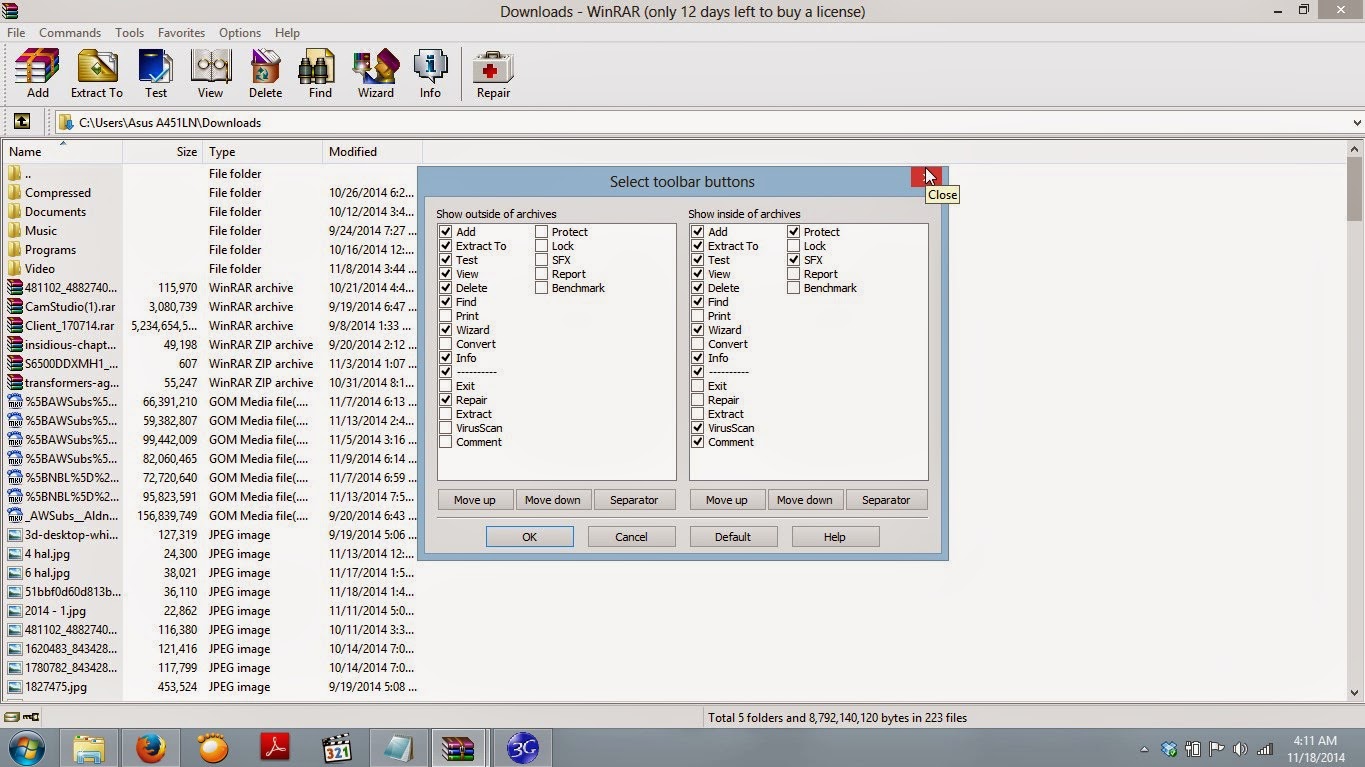Click Move up under the outside list

click(475, 500)
